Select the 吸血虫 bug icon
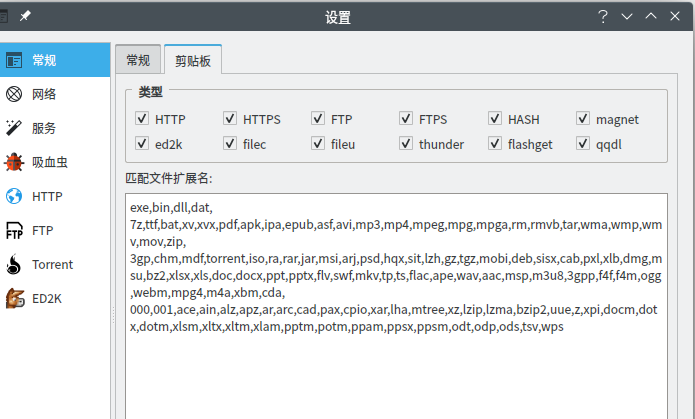This screenshot has height=419, width=695. click(x=14, y=162)
